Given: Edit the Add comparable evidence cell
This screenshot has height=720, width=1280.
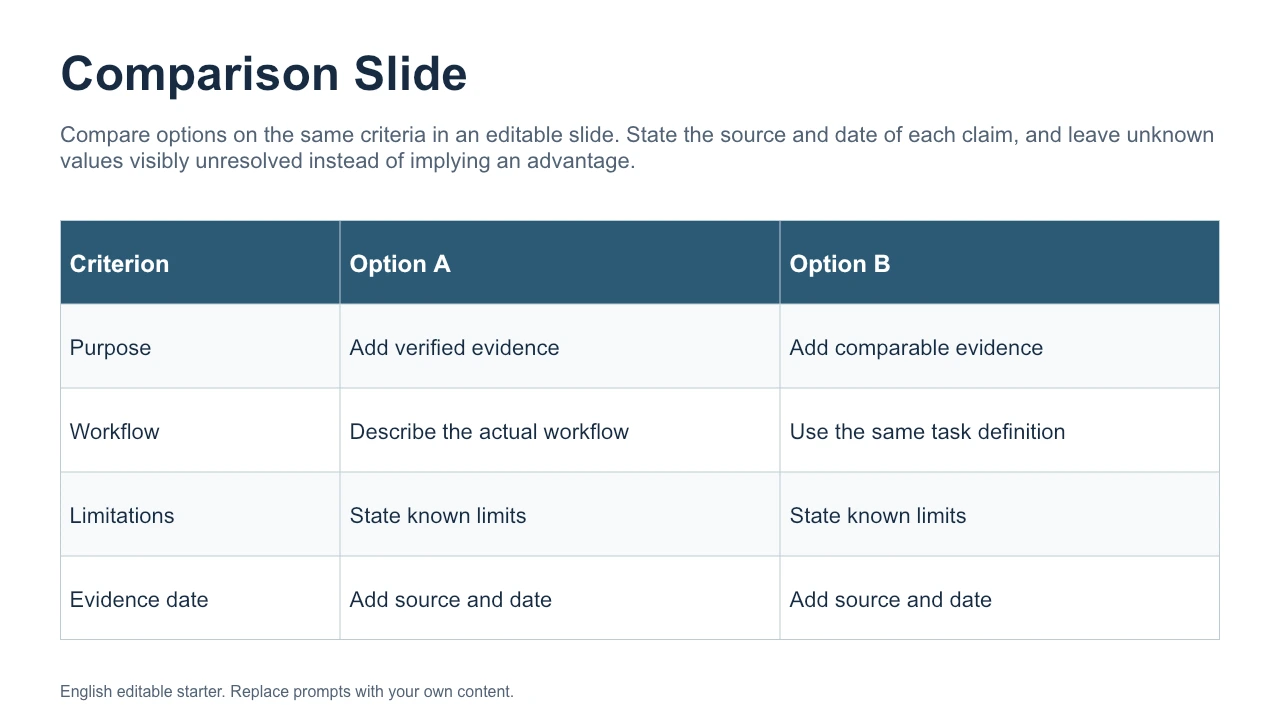Looking at the screenshot, I should coord(1000,347).
